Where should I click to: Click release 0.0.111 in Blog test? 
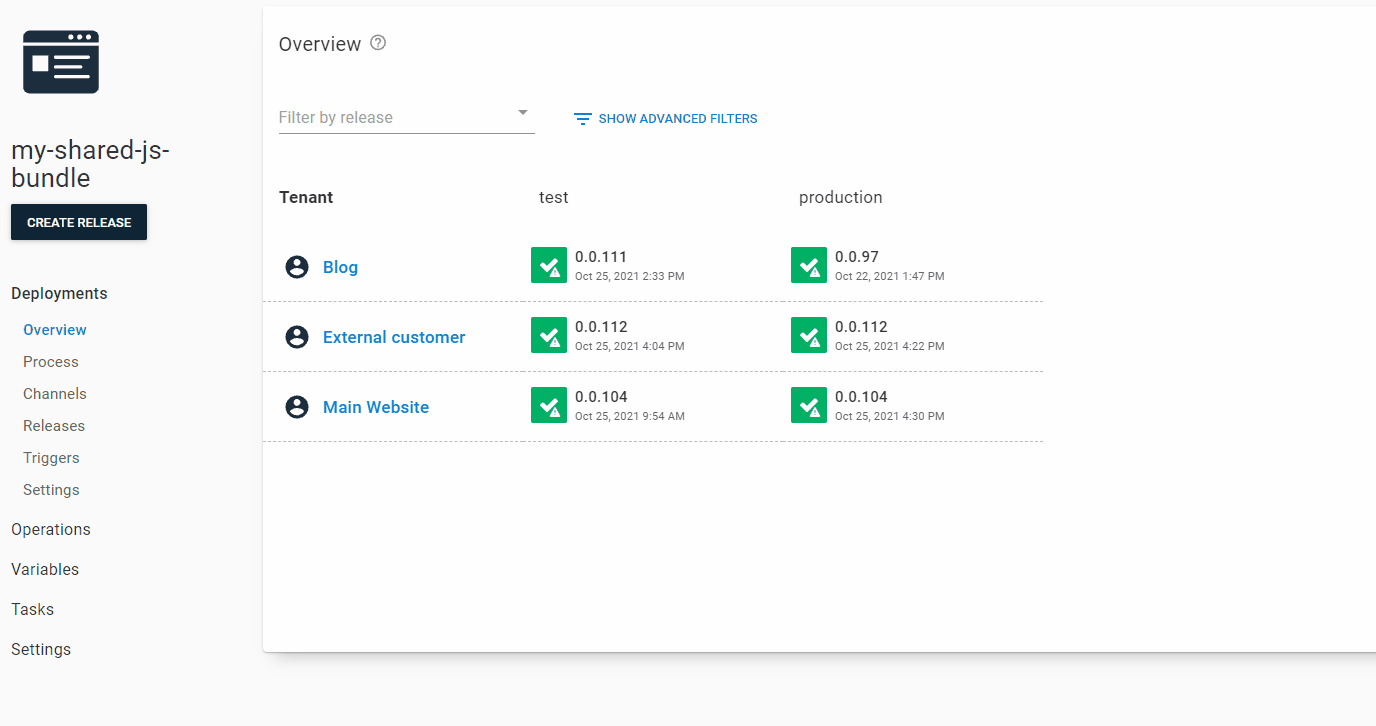pos(601,257)
